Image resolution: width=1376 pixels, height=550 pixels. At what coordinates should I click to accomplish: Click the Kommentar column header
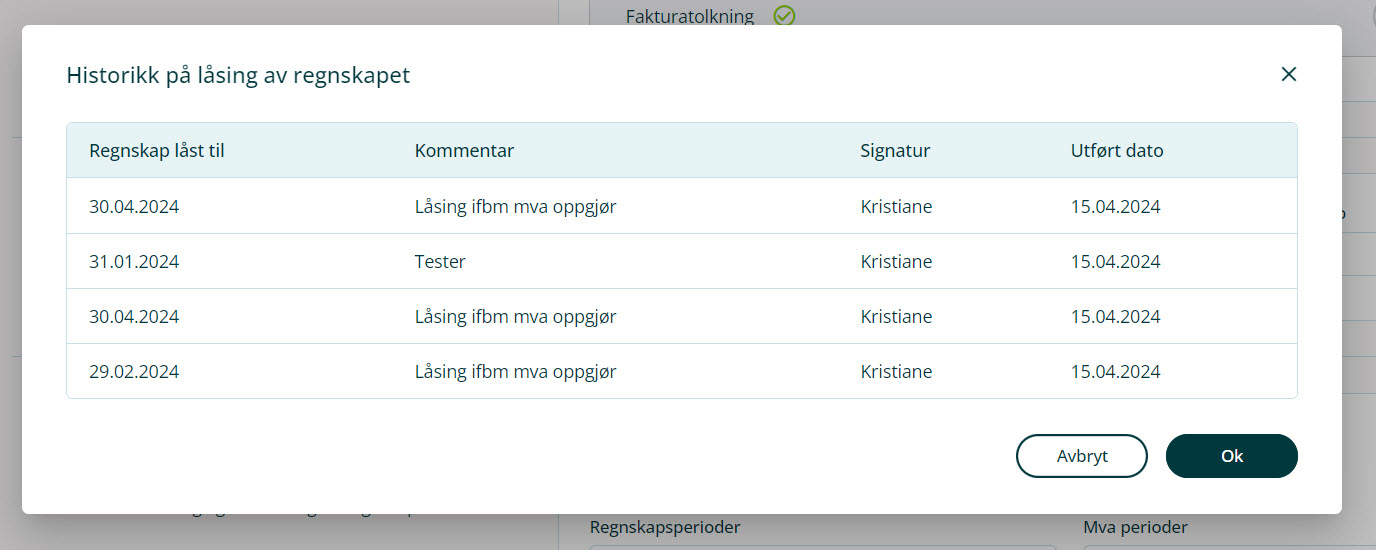(464, 151)
